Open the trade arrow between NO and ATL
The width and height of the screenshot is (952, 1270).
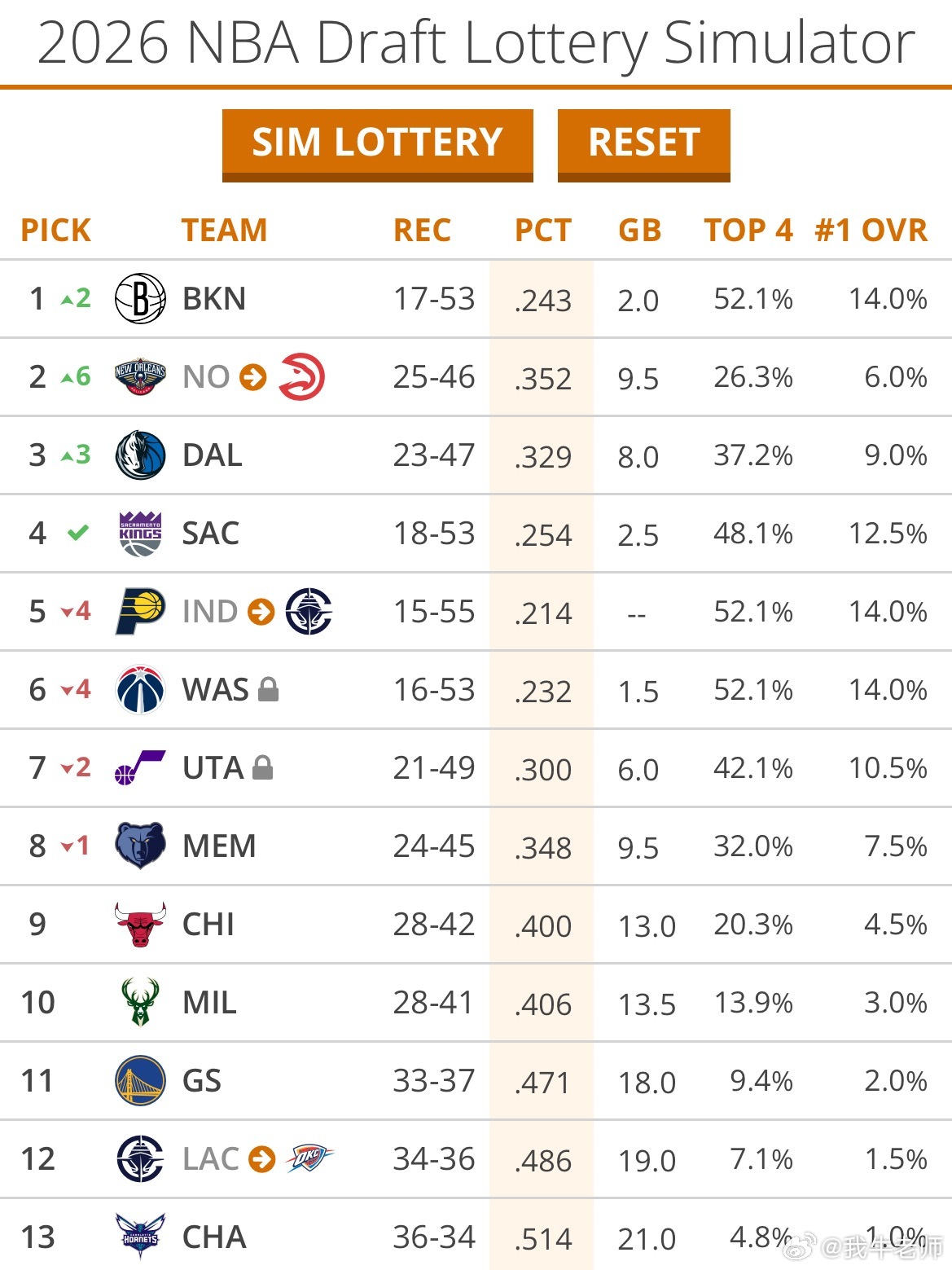pos(252,377)
